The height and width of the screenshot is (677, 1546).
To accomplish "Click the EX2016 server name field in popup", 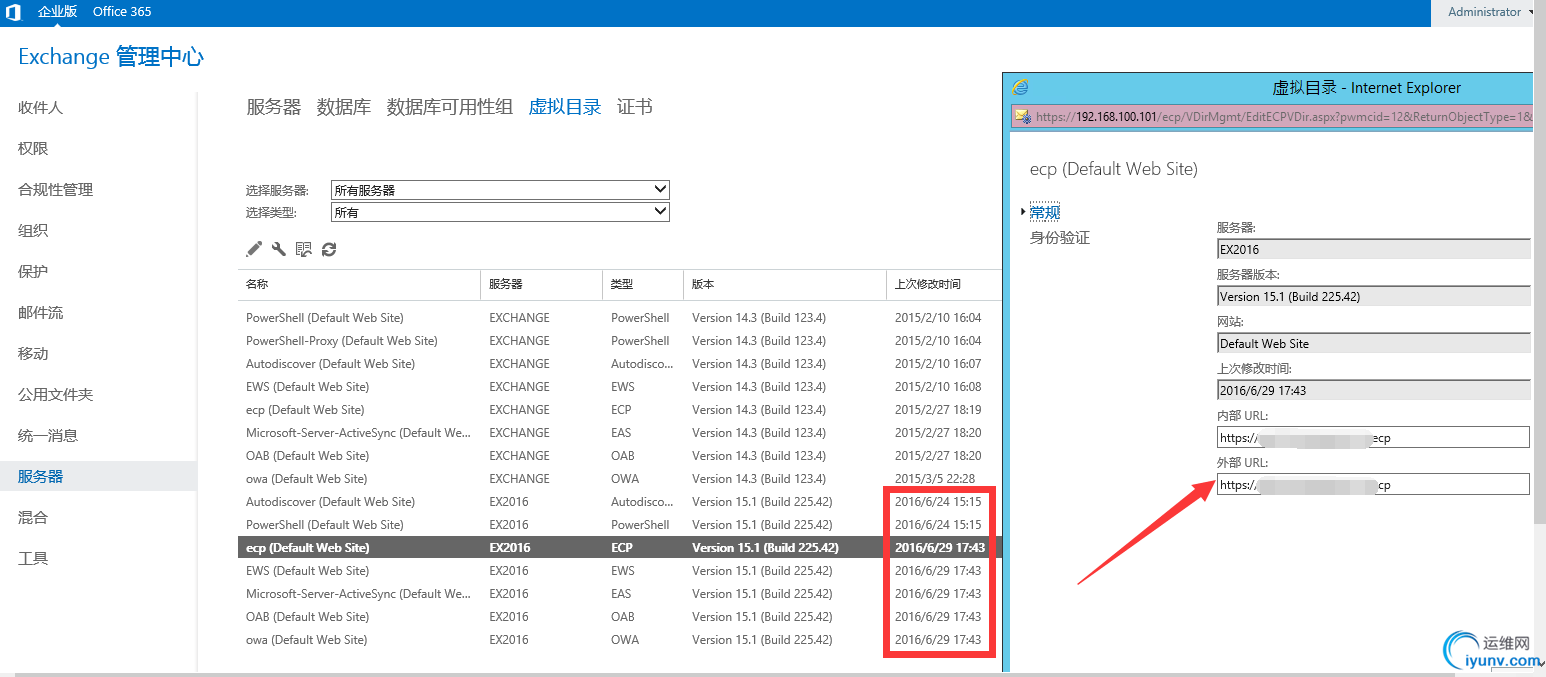I will pyautogui.click(x=1373, y=249).
